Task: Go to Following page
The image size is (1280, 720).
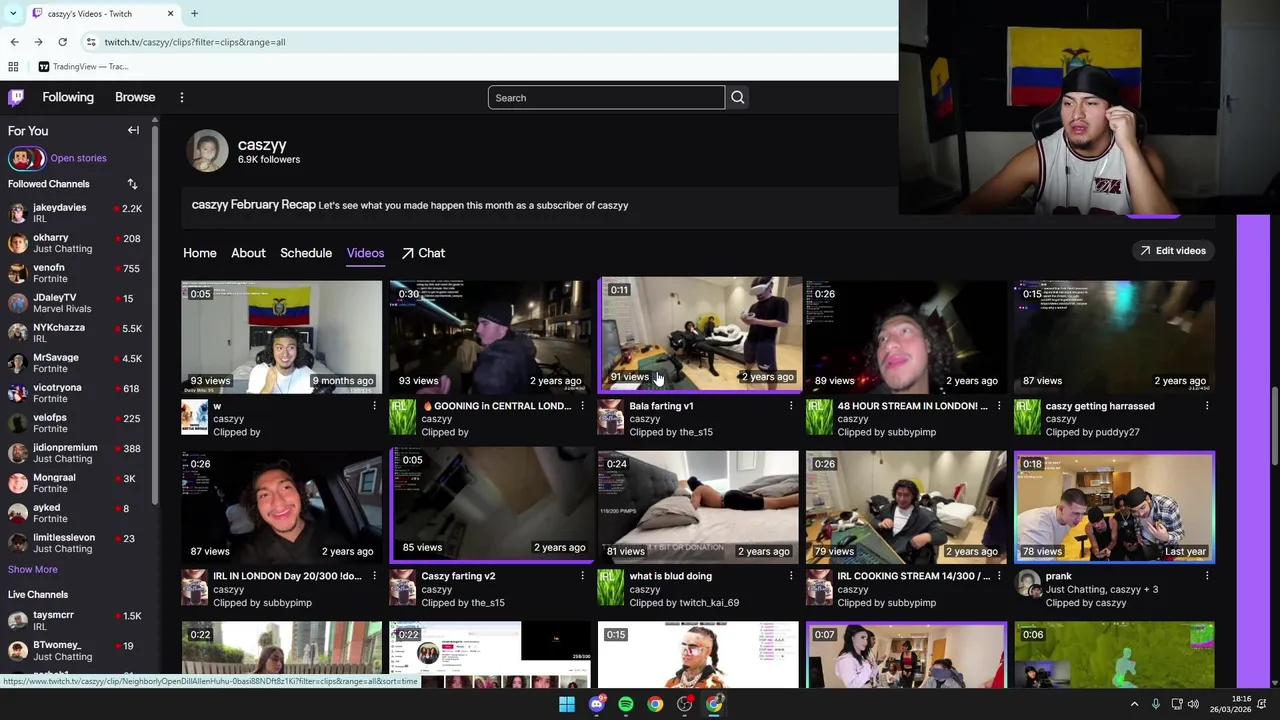Action: pos(68,97)
